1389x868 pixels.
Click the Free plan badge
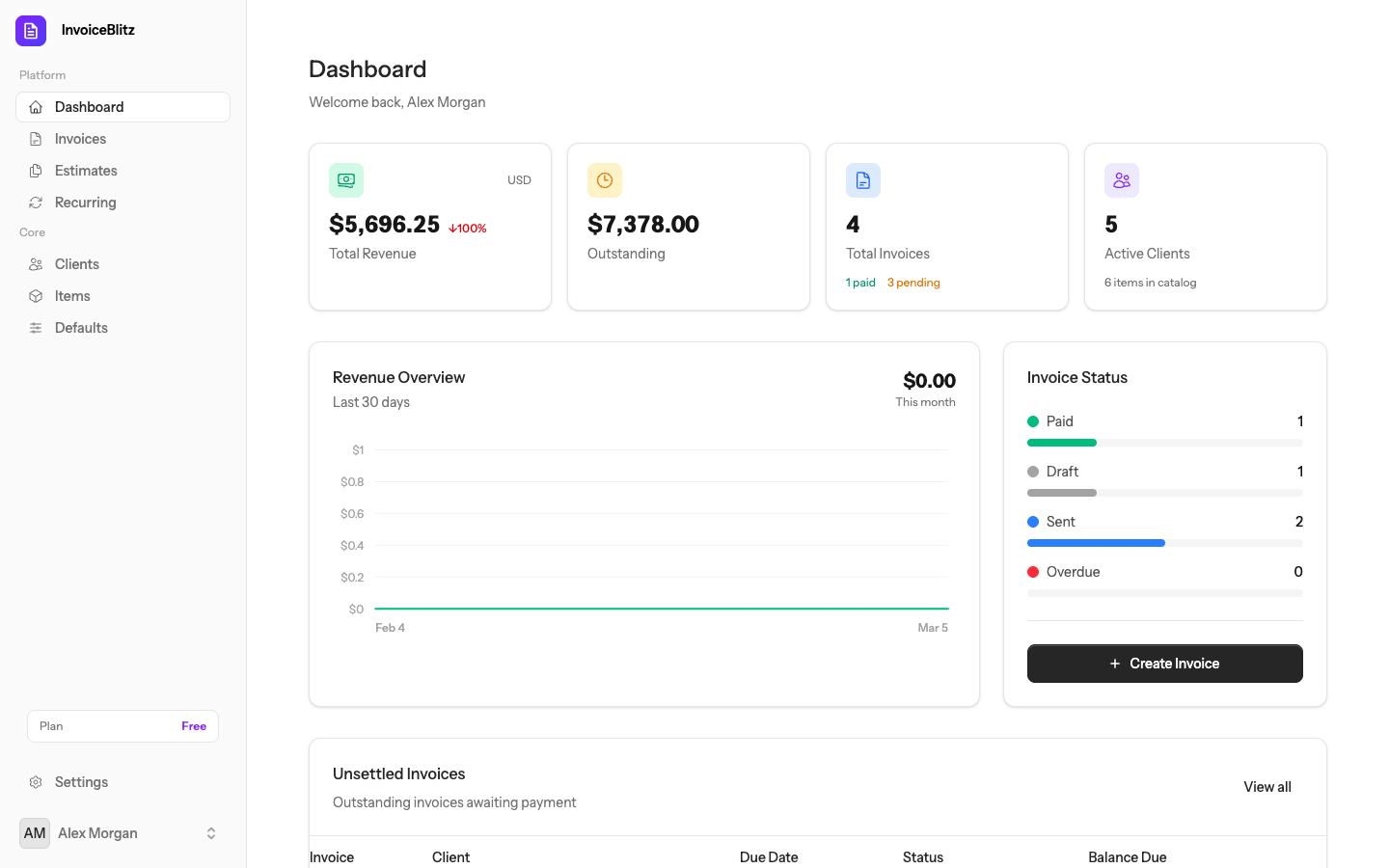click(x=193, y=725)
